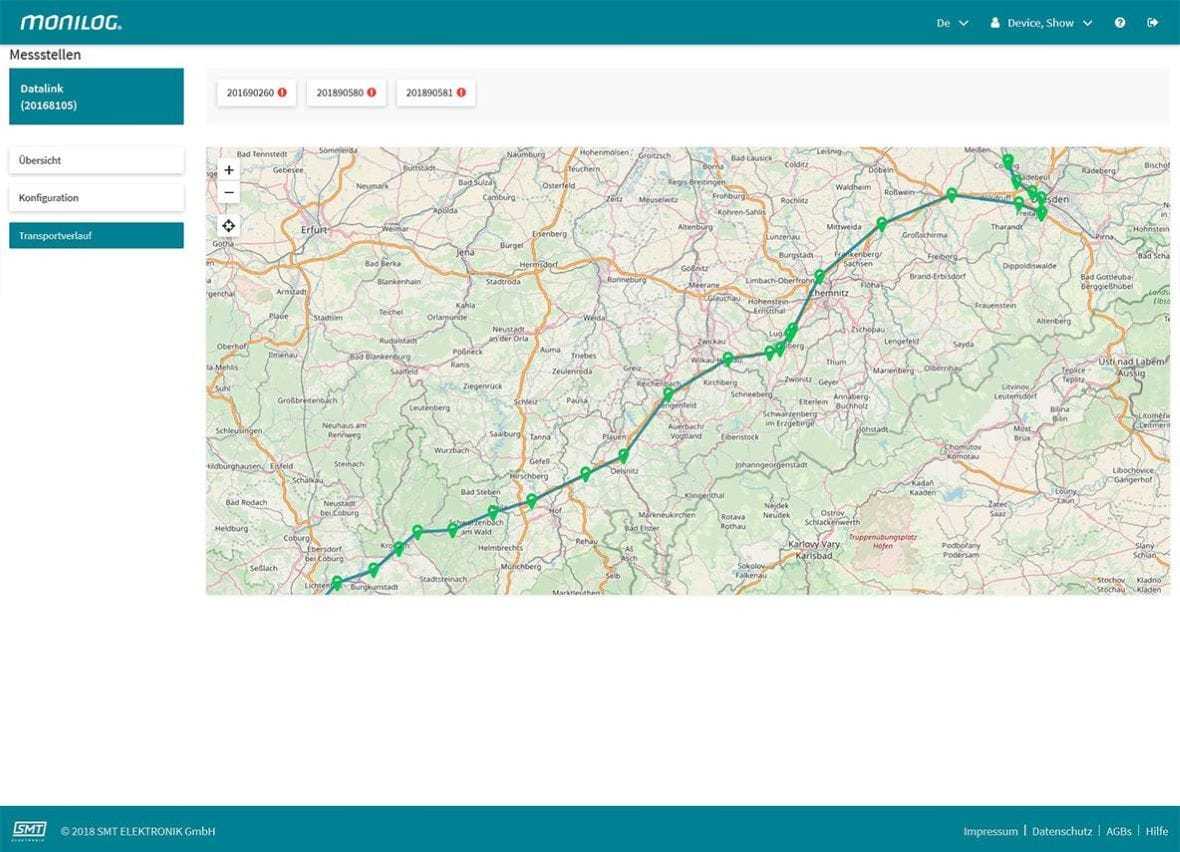Open the De language dropdown
The image size is (1180, 852).
952,23
